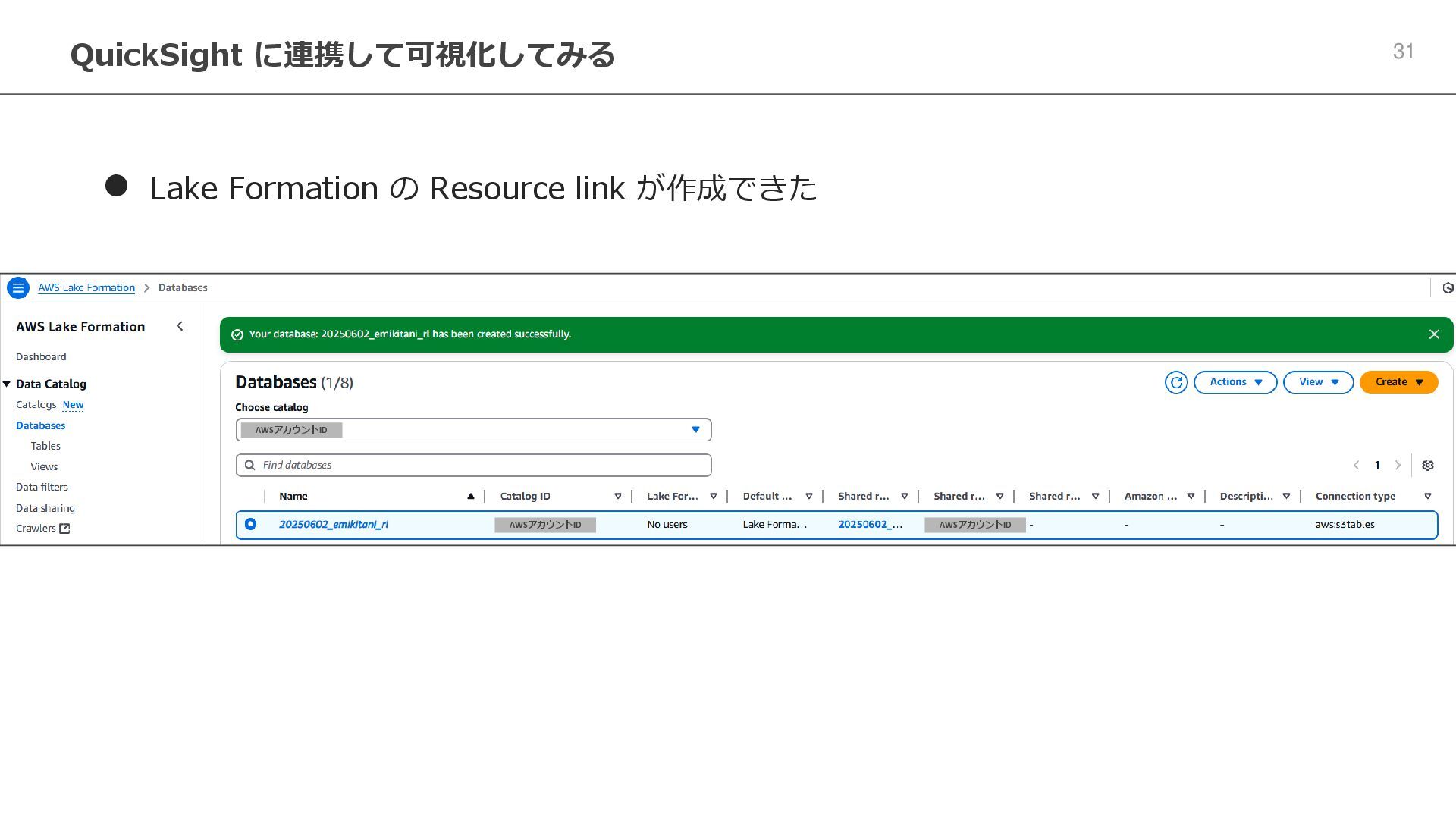Collapse the AWS Lake Formation sidebar
The width and height of the screenshot is (1456, 819).
point(180,326)
